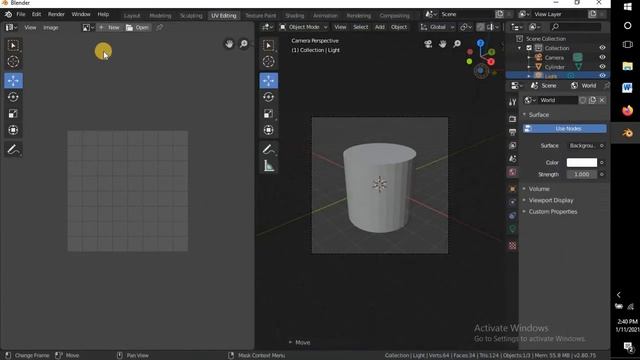Select the Measure tool in 3D viewport
This screenshot has height=360, width=640.
[x=269, y=166]
